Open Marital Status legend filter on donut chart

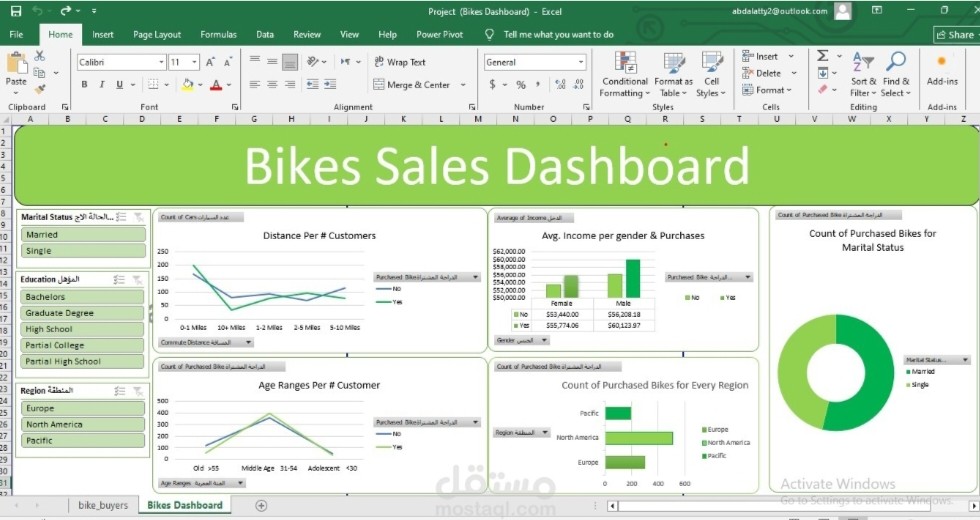966,360
